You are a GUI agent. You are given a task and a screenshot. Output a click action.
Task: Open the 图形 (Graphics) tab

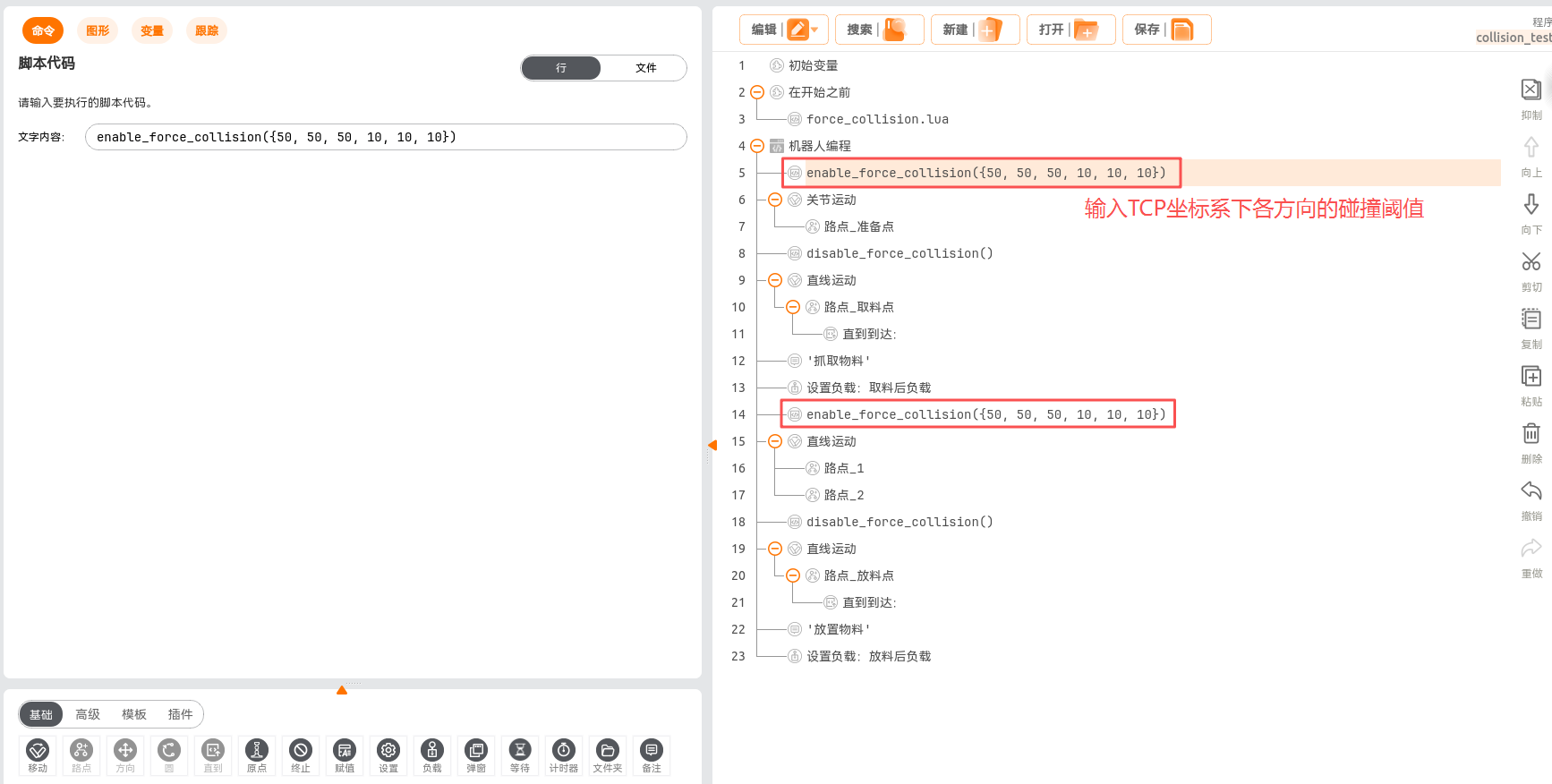click(x=98, y=30)
